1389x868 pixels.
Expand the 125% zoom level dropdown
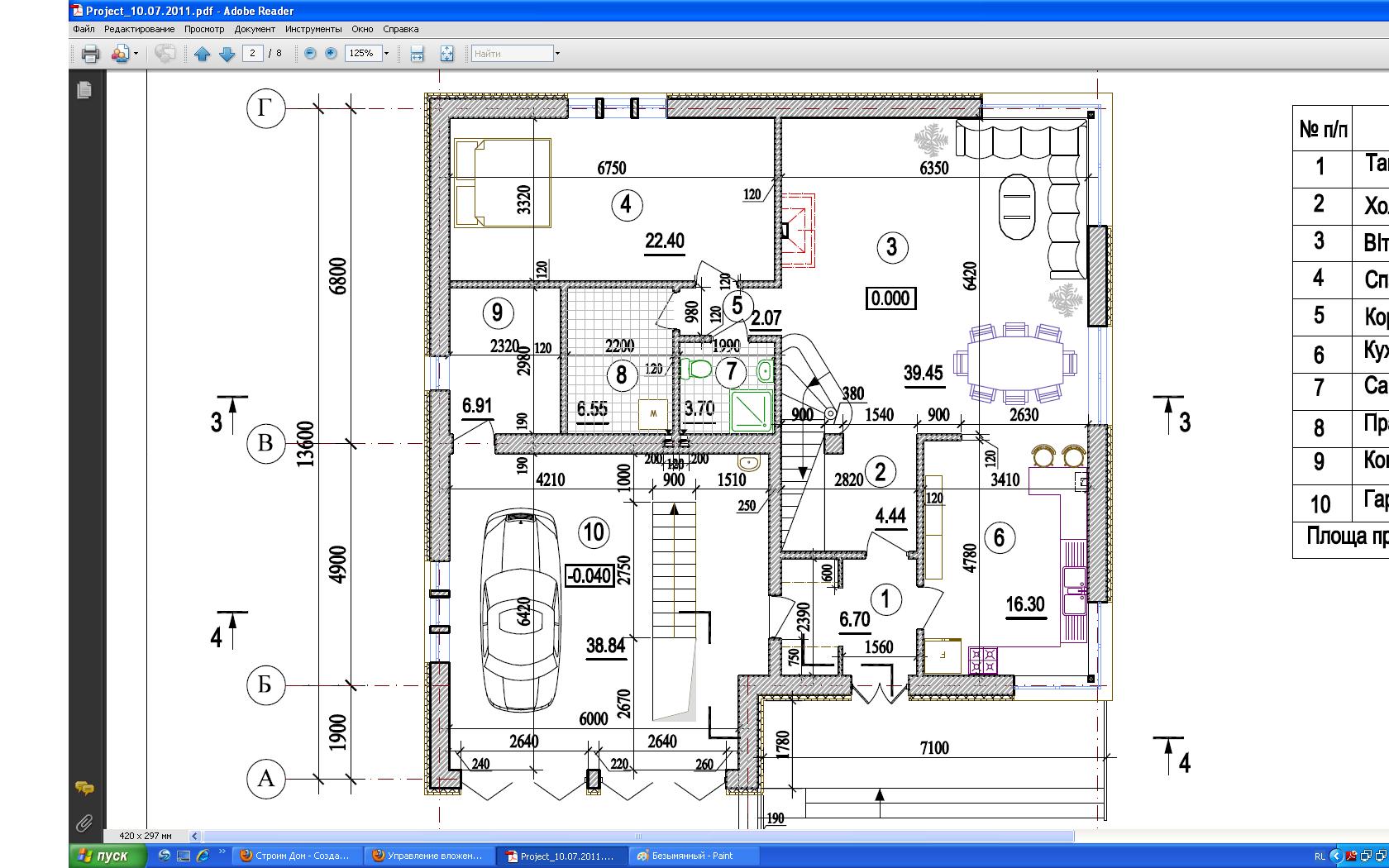coord(386,54)
